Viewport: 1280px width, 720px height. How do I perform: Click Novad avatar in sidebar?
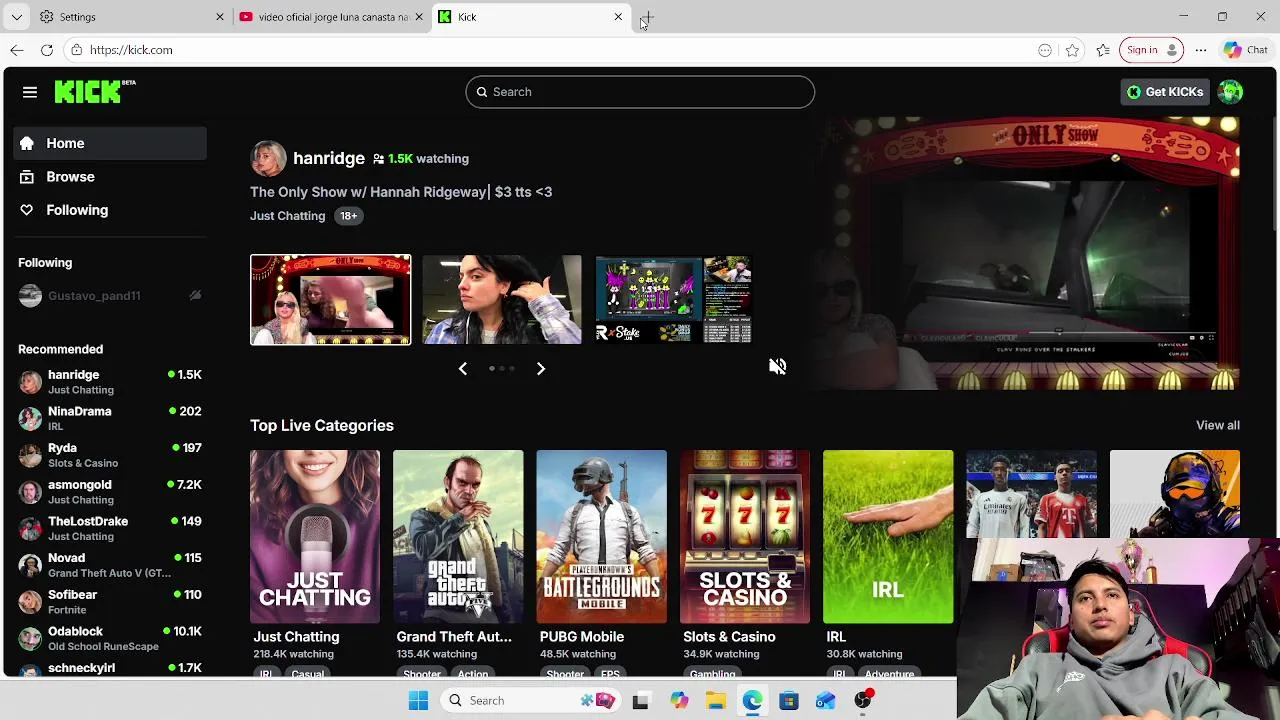30,565
